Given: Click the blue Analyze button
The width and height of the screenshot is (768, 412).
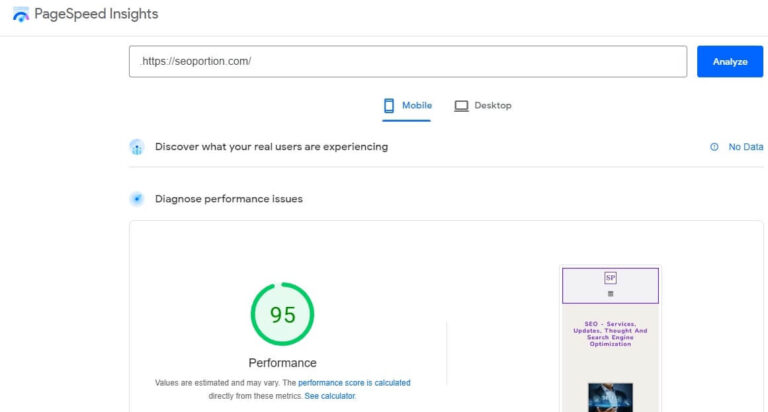Looking at the screenshot, I should pyautogui.click(x=730, y=61).
